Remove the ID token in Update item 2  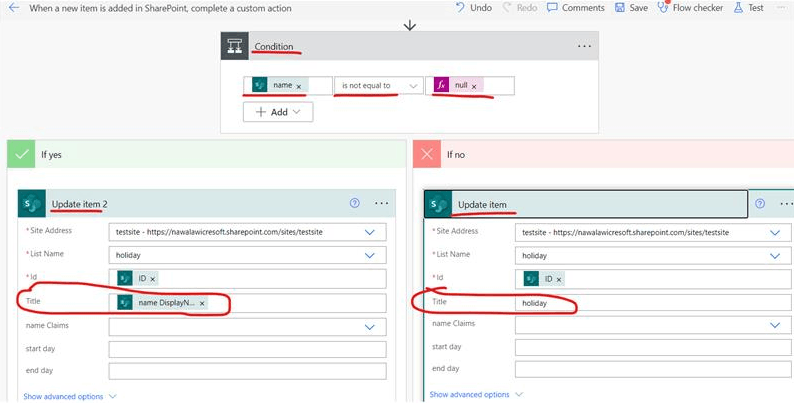153,279
